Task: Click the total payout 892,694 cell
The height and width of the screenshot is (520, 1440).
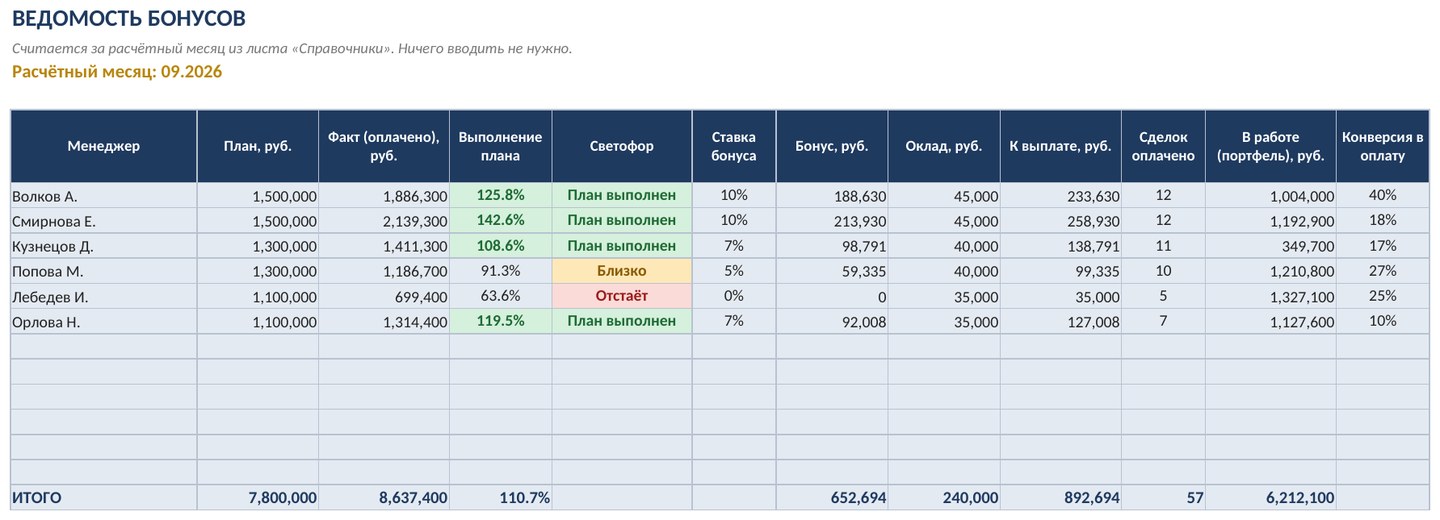Action: pyautogui.click(x=1061, y=497)
